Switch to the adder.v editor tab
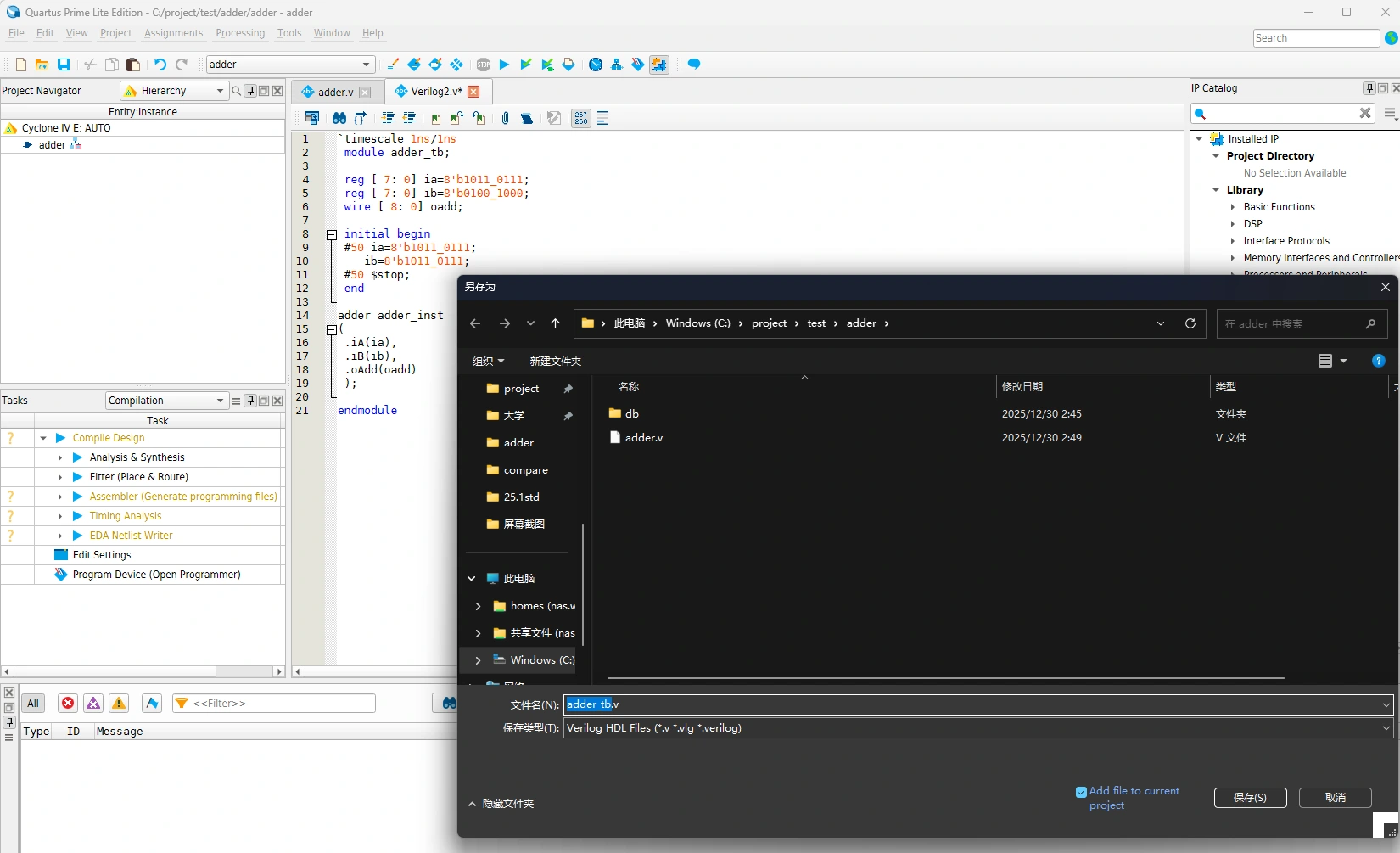1400x853 pixels. point(335,92)
